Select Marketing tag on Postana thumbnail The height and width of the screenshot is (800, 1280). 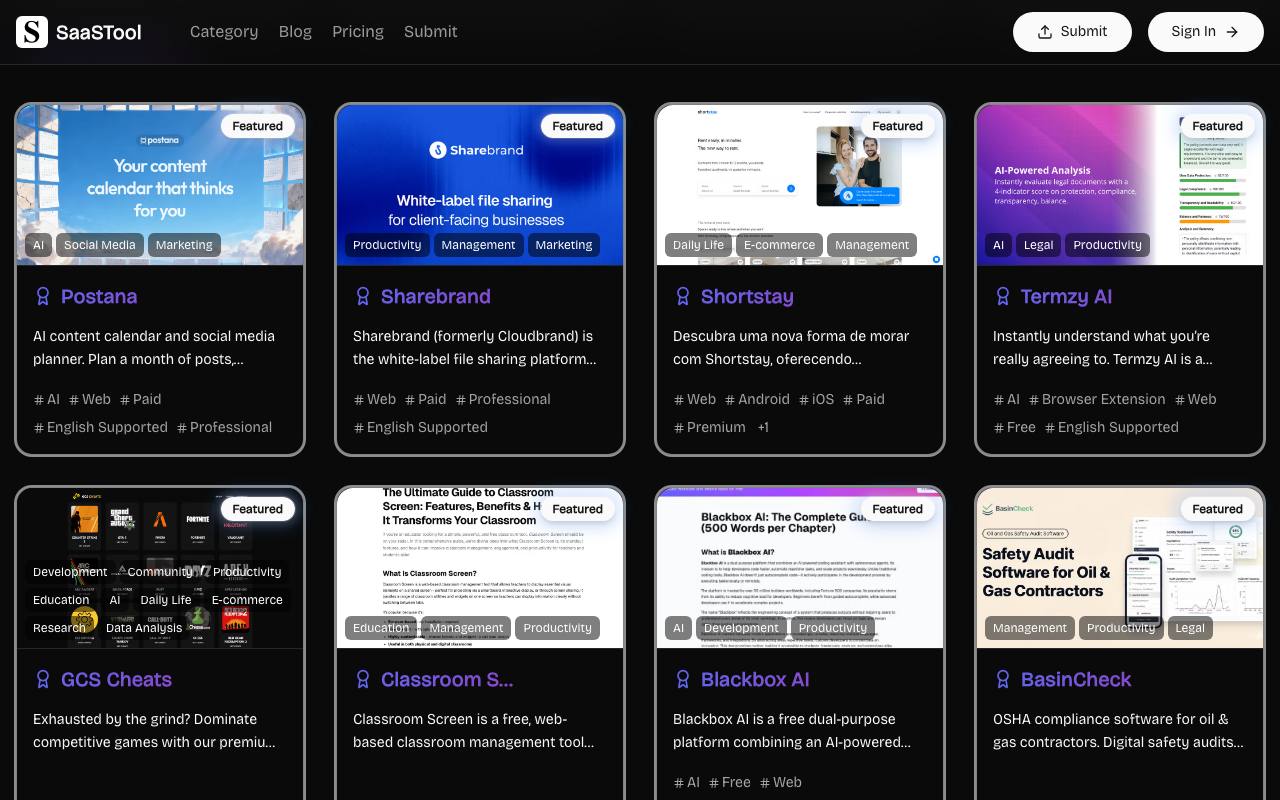tap(184, 245)
